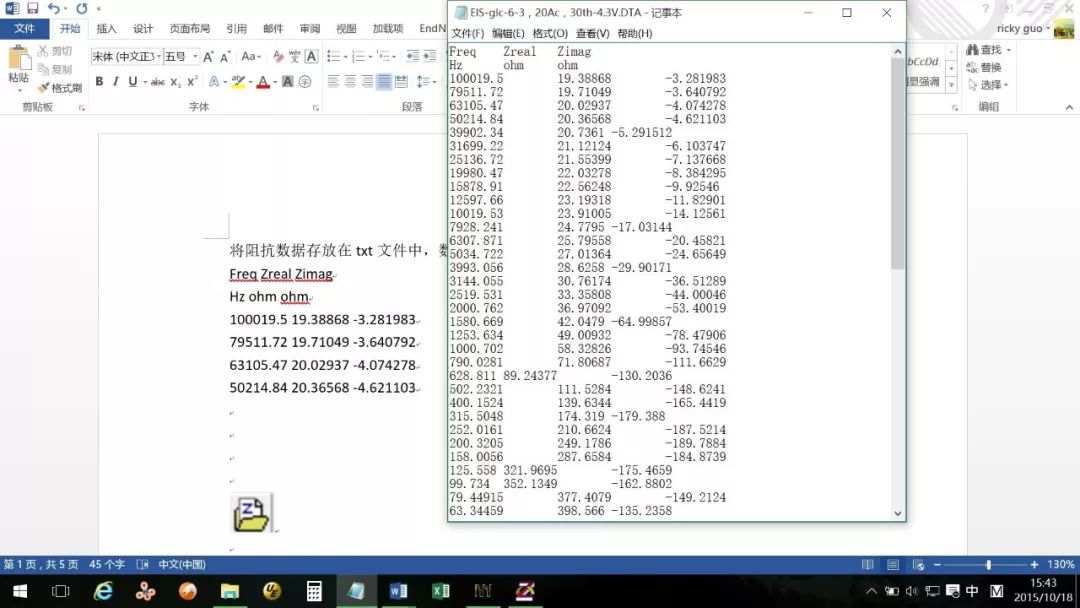Viewport: 1080px width, 608px height.
Task: Toggle italic formatting
Action: pos(116,81)
